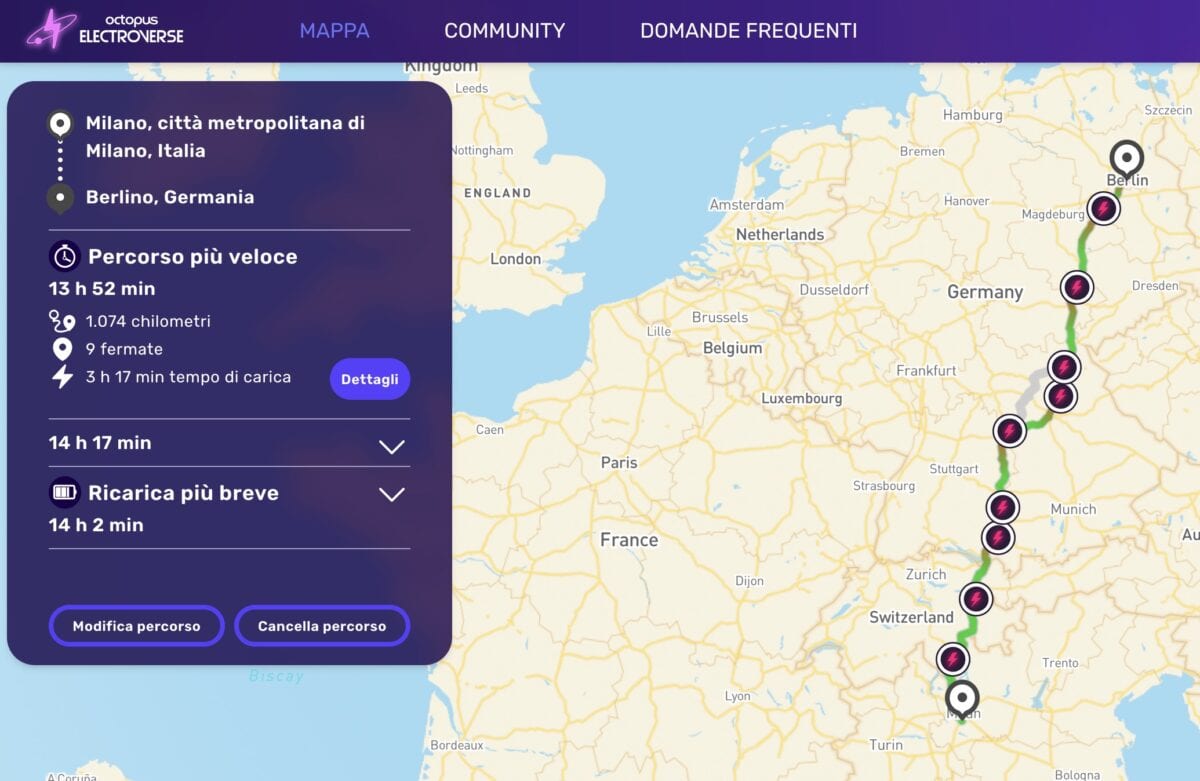Screen dimensions: 1200x781
Task: Click the charging stop north of Stuttgart
Action: click(1009, 431)
